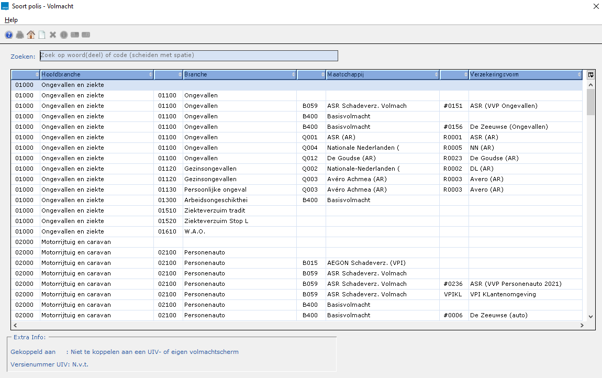Click the Nationale Nederlanden ( cell with Q004

(382, 148)
